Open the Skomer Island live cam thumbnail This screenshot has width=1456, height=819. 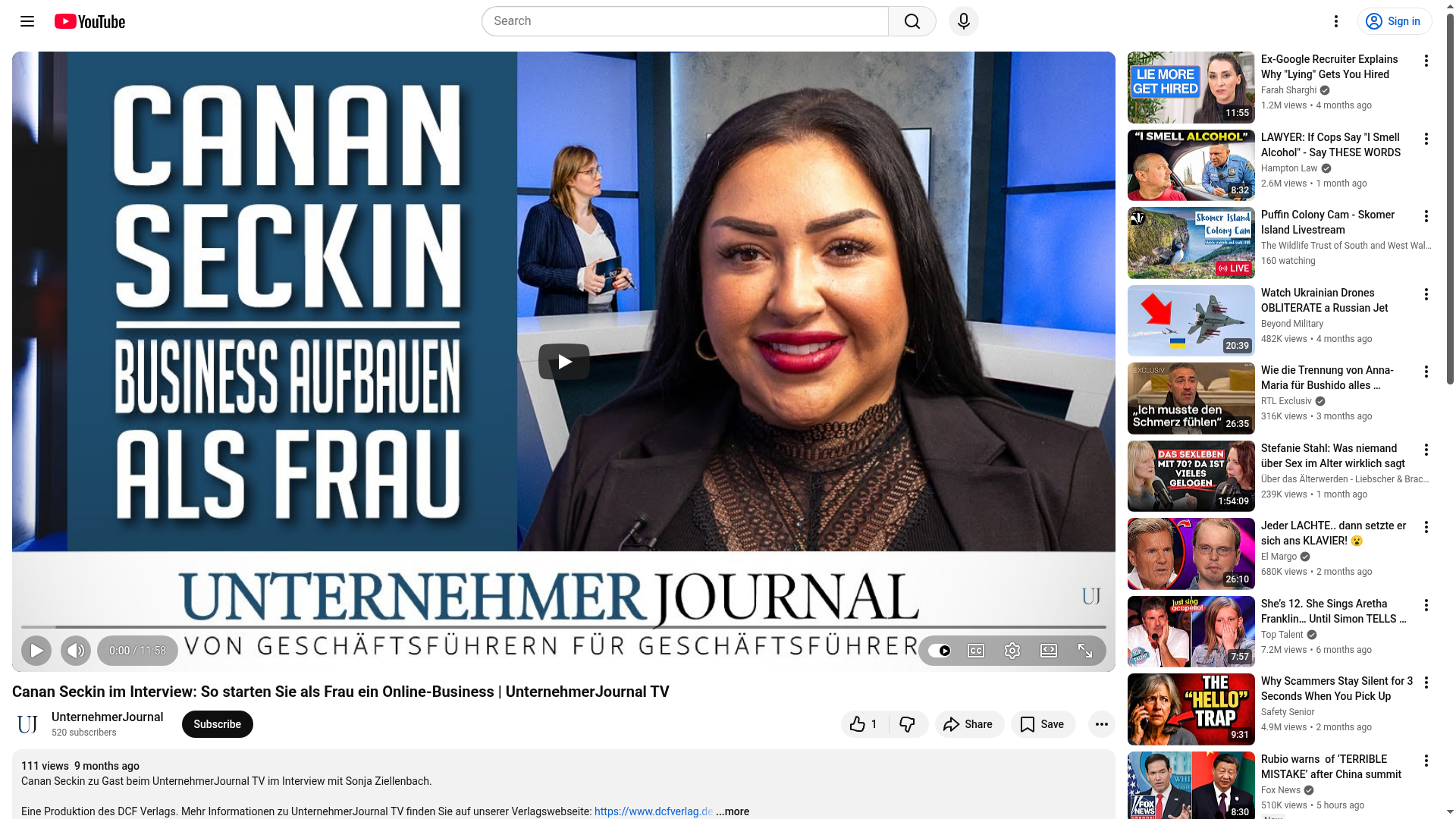point(1191,243)
